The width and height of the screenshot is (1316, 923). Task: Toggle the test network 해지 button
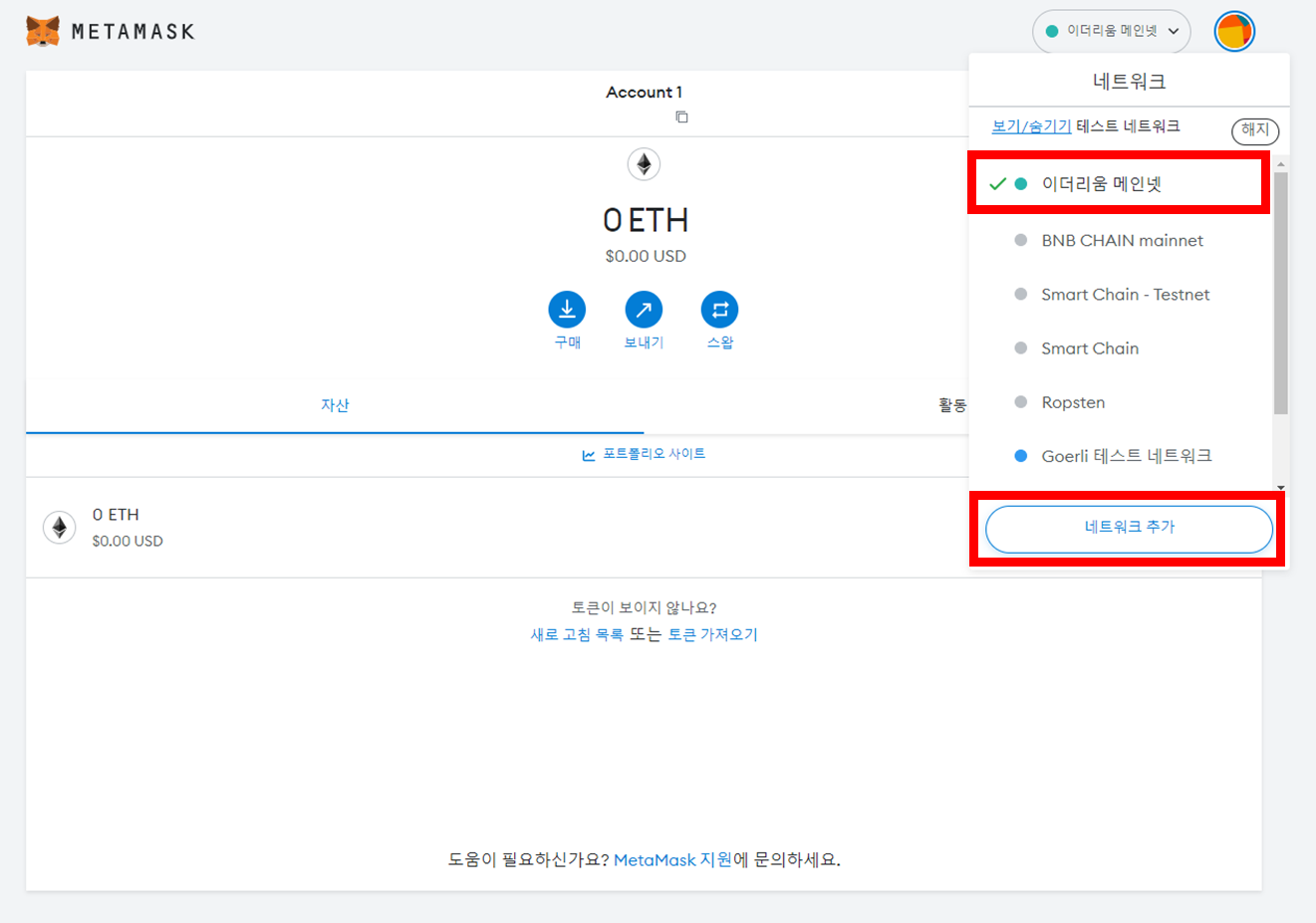click(x=1254, y=130)
